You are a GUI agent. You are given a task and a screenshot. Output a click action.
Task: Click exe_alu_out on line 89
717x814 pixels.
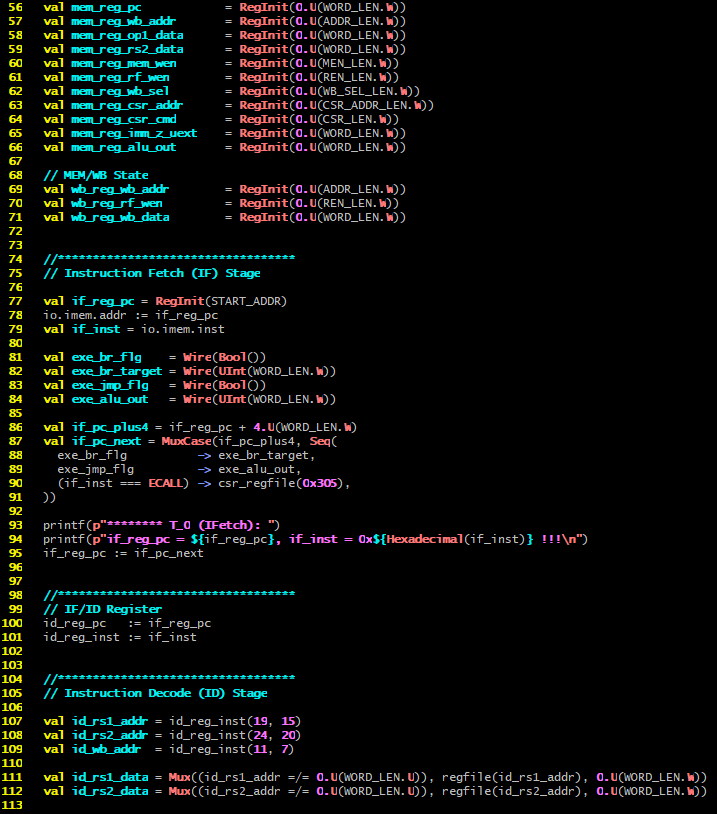[256, 470]
